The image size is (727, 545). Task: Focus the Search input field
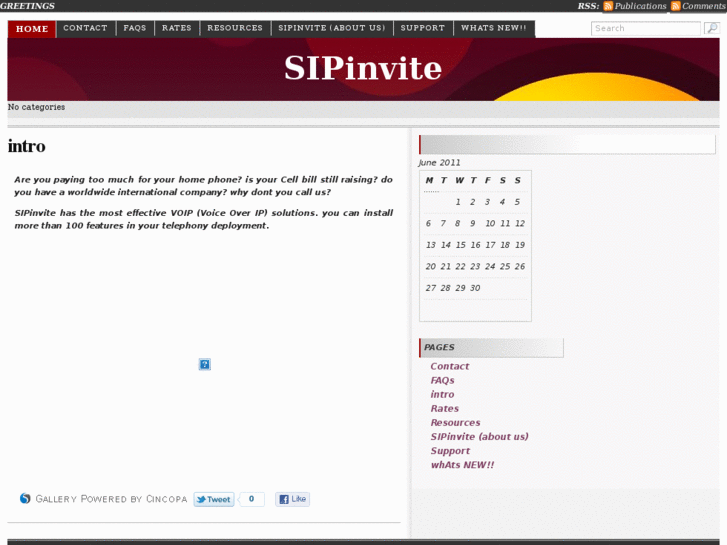(646, 28)
